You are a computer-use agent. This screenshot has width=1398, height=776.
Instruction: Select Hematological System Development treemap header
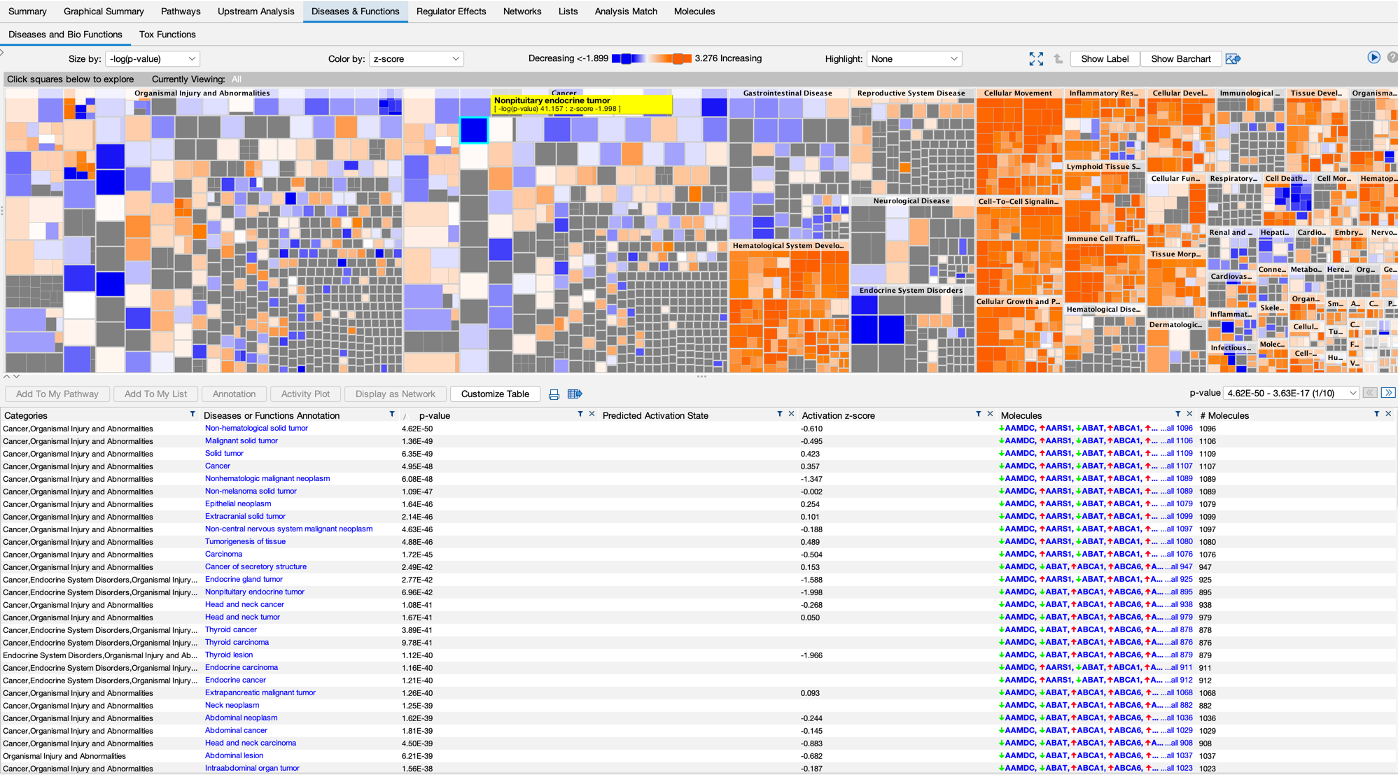click(x=789, y=245)
